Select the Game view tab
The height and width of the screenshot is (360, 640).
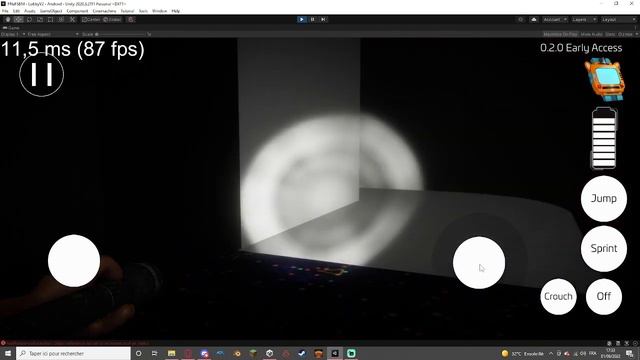point(11,28)
